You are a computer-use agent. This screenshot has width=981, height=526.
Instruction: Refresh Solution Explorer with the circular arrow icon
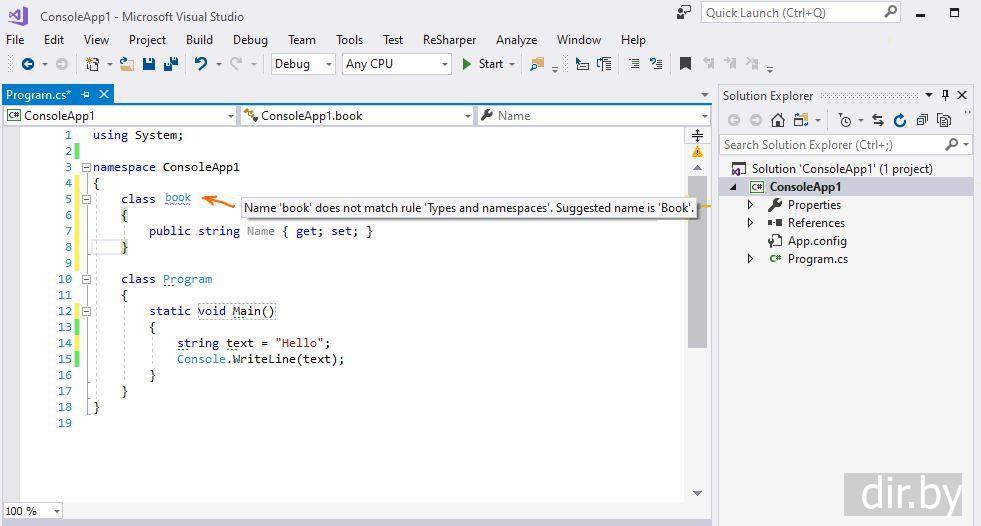(899, 120)
